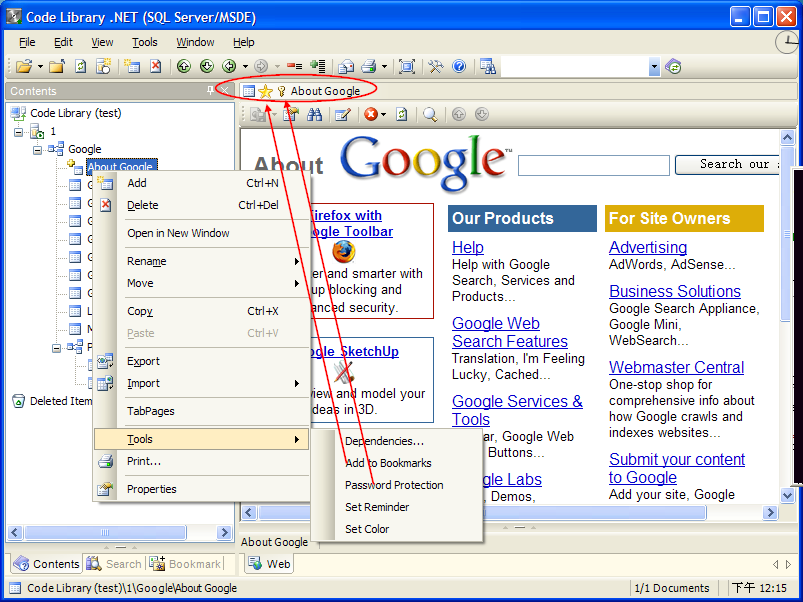Viewport: 803px width, 602px height.
Task: Select the Web tab below the document
Action: point(269,564)
